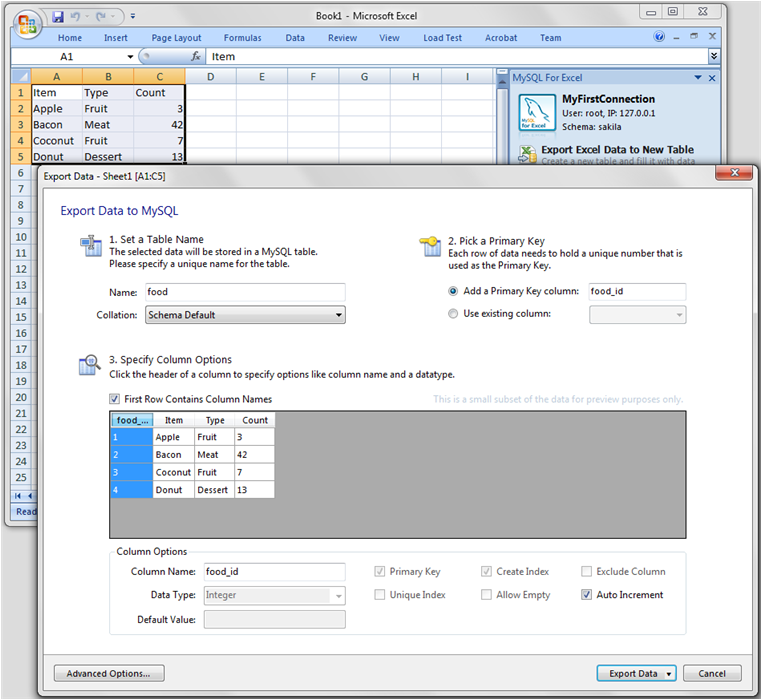Toggle the Primary Key checkbox
Image resolution: width=762 pixels, height=700 pixels.
[380, 571]
